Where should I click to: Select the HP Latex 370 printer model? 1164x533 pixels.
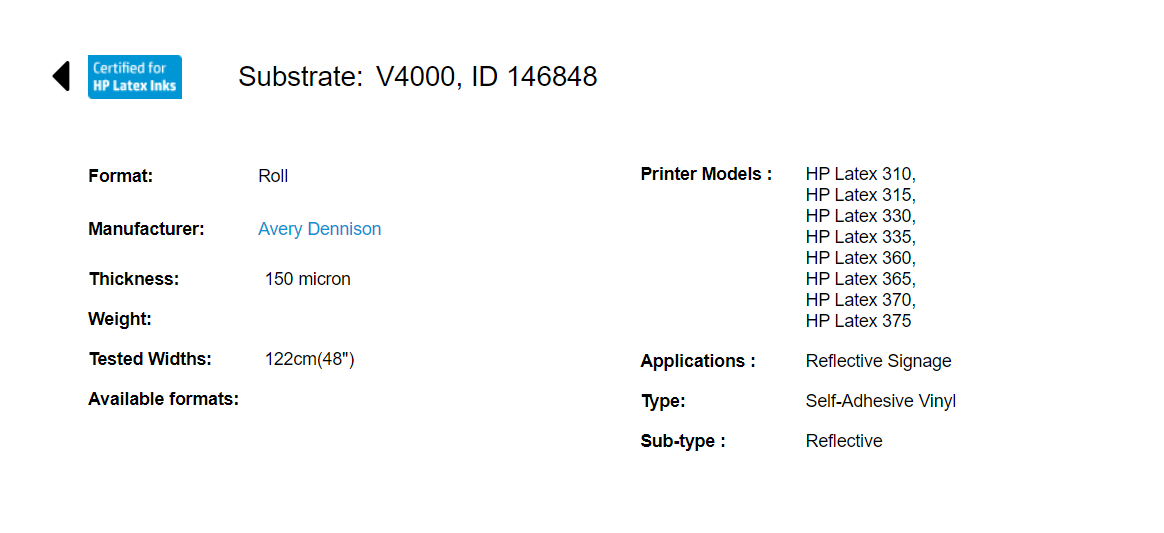pos(861,300)
